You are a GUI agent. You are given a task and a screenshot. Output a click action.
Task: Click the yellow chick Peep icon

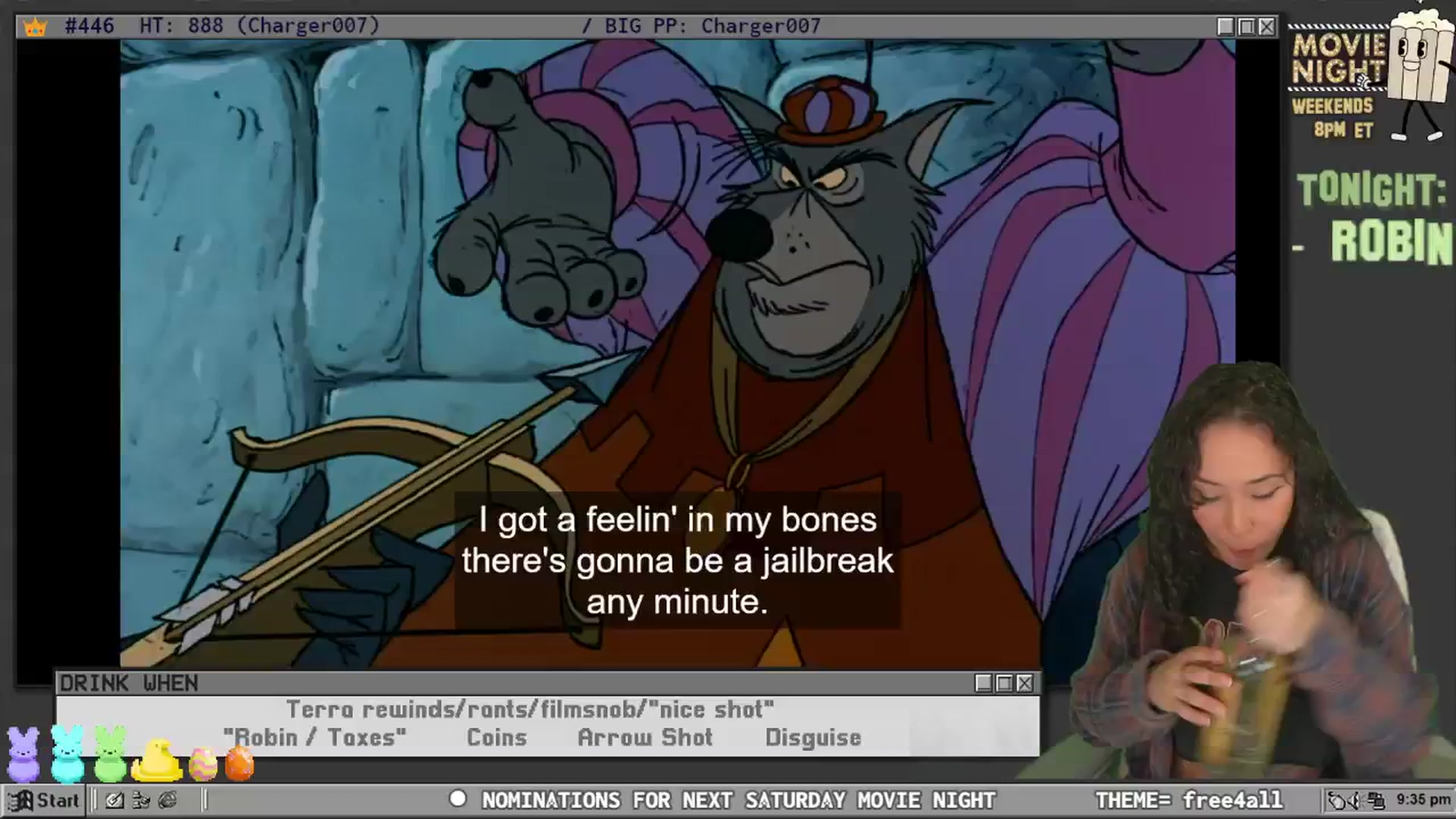tap(157, 761)
